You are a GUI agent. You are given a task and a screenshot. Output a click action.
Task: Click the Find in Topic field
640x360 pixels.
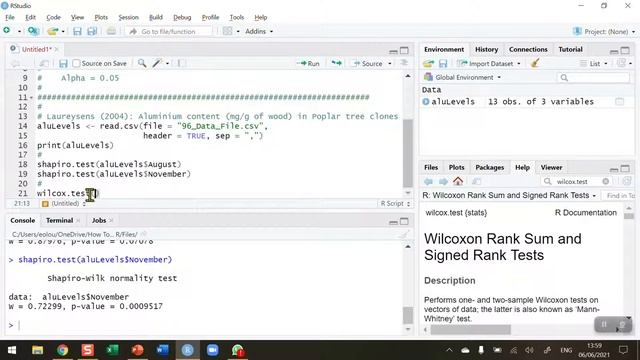[x=618, y=196]
